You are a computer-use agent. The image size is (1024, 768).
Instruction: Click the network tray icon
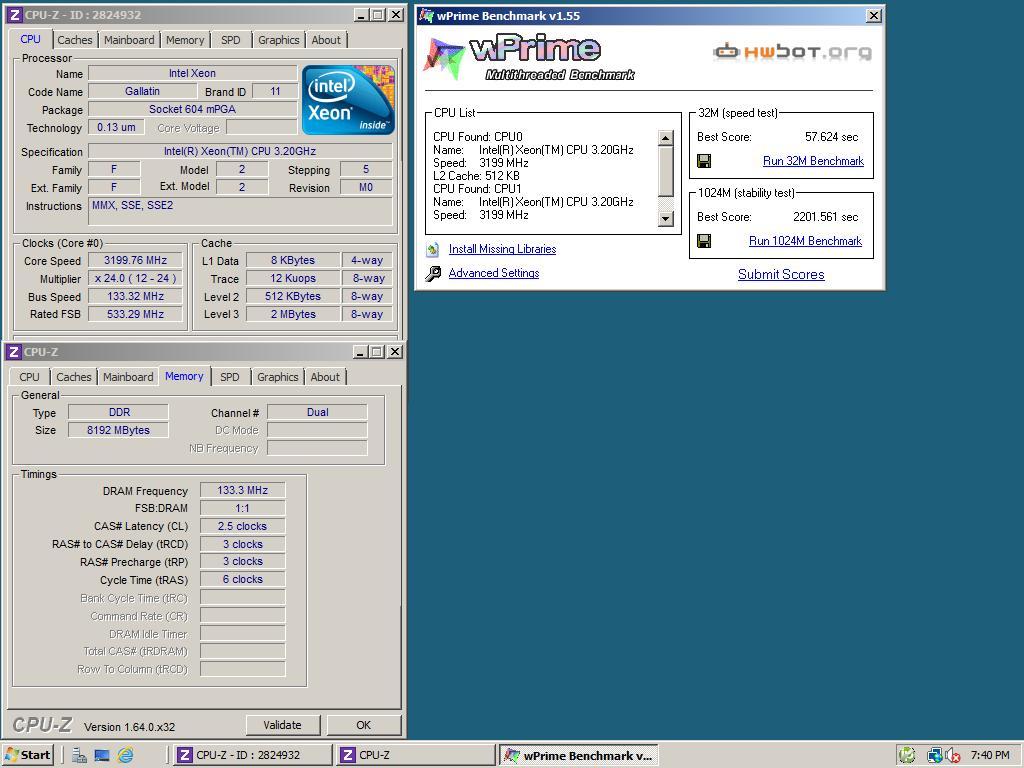pyautogui.click(x=935, y=756)
